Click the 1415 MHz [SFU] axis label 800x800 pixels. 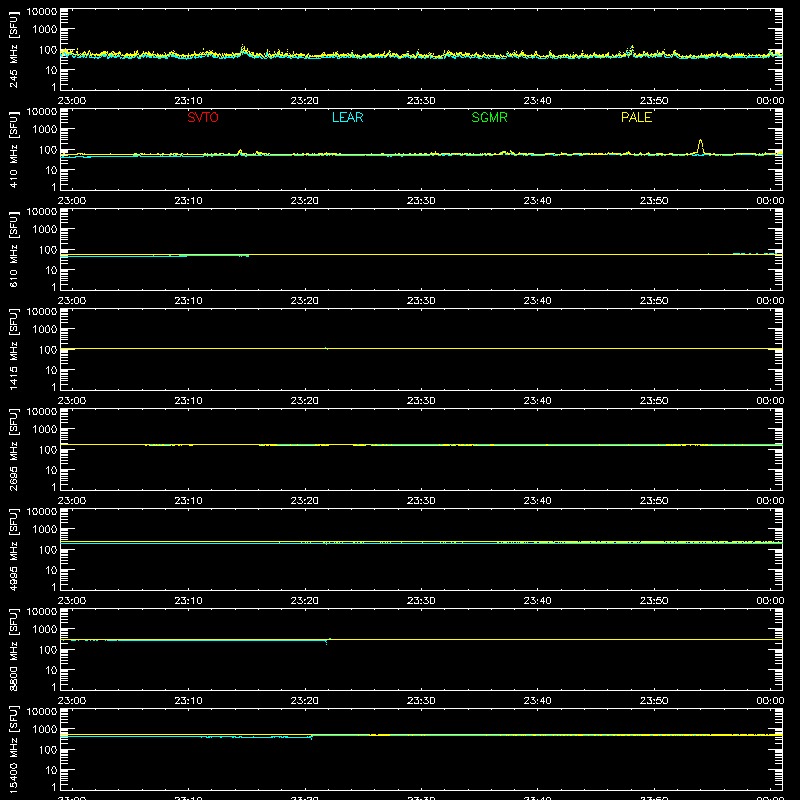tap(13, 349)
